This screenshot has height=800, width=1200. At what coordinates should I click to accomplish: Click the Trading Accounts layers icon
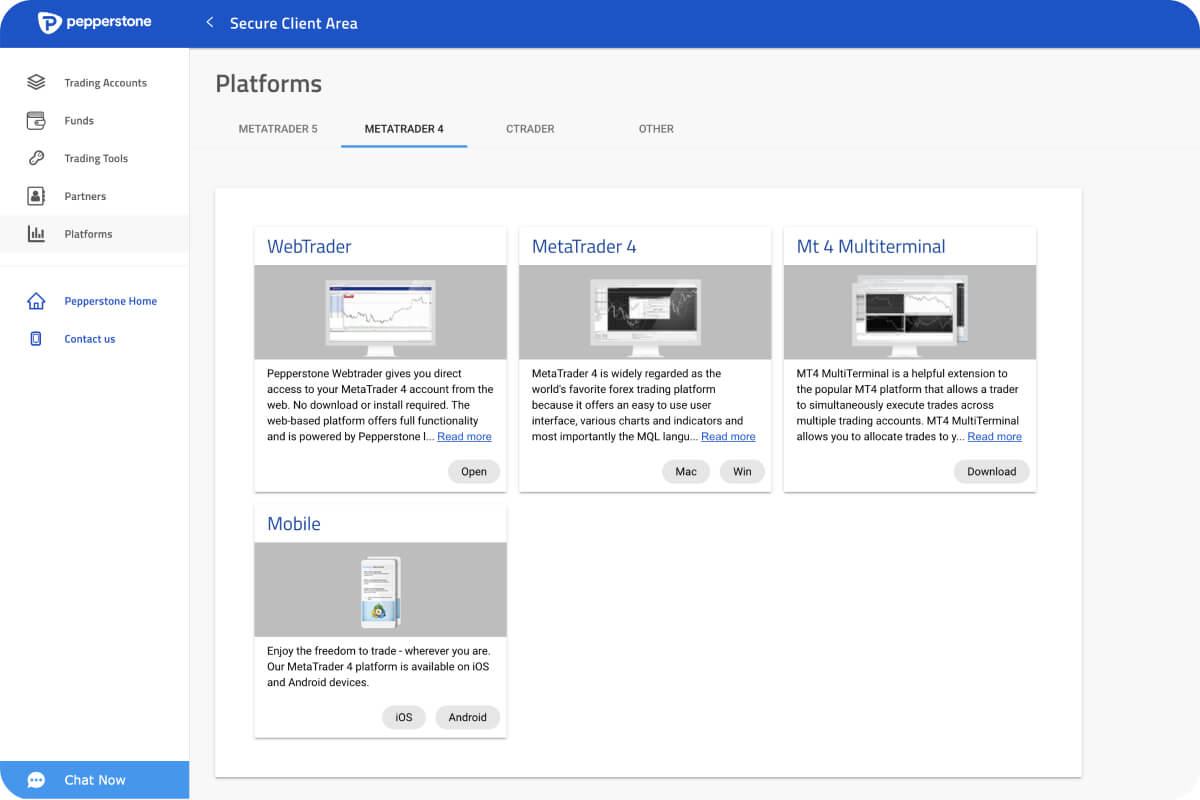pos(36,82)
